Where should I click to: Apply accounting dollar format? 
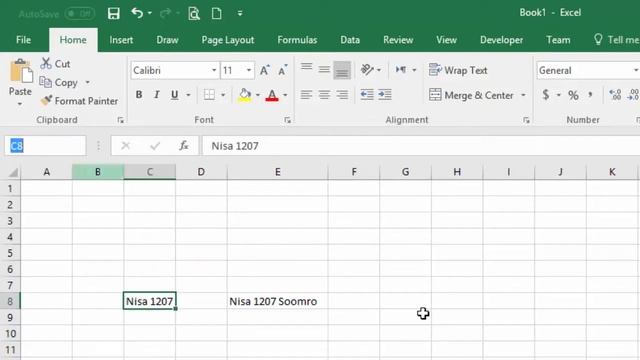point(546,95)
